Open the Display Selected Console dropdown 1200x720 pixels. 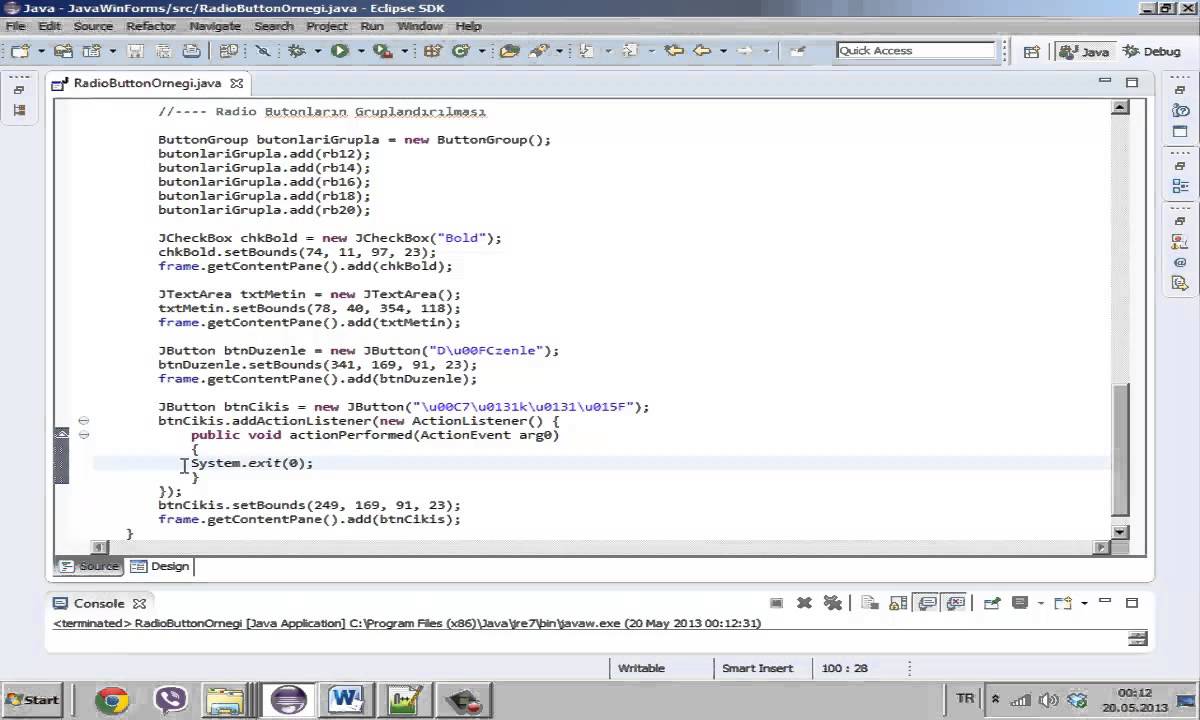point(1041,604)
